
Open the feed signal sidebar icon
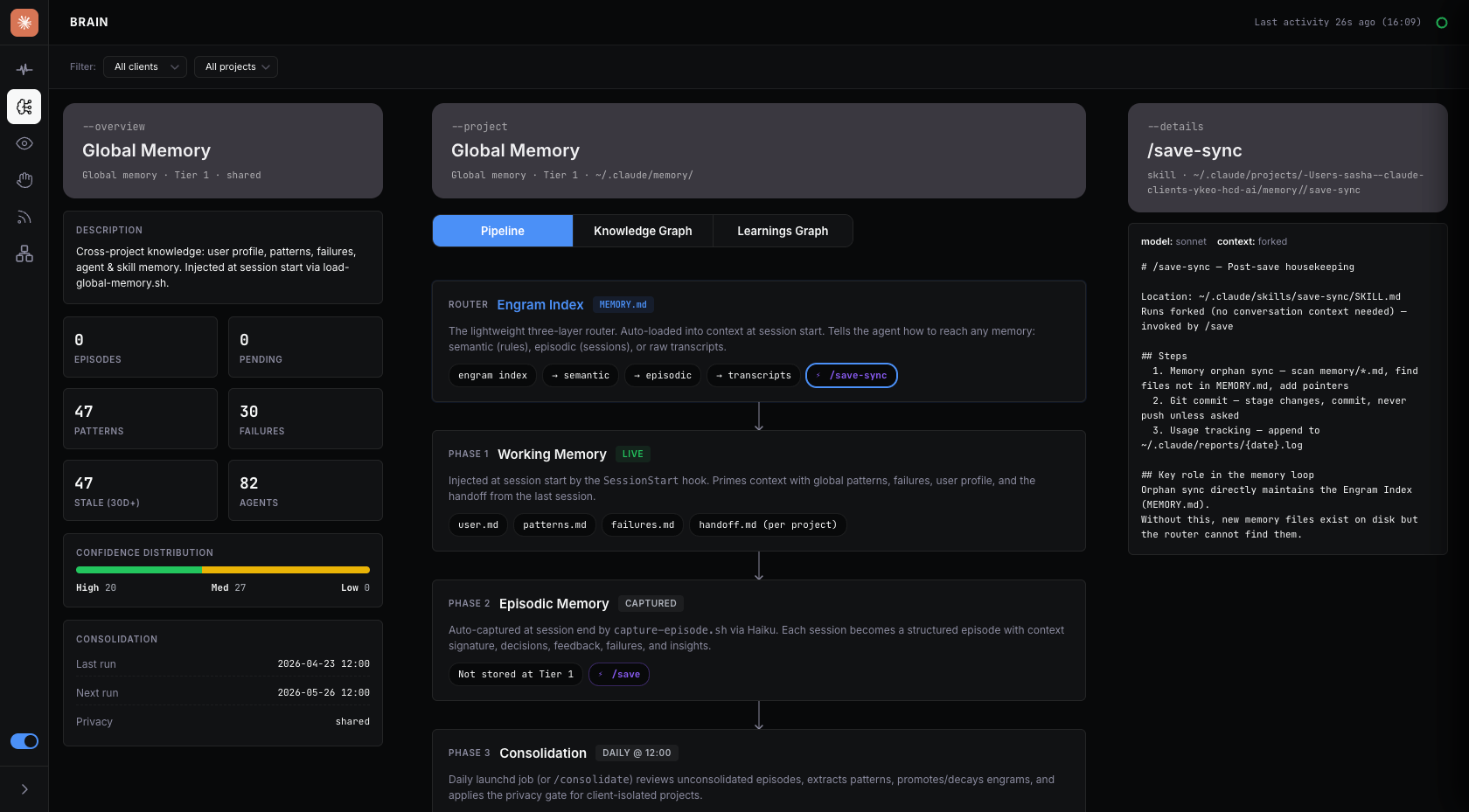tap(24, 217)
